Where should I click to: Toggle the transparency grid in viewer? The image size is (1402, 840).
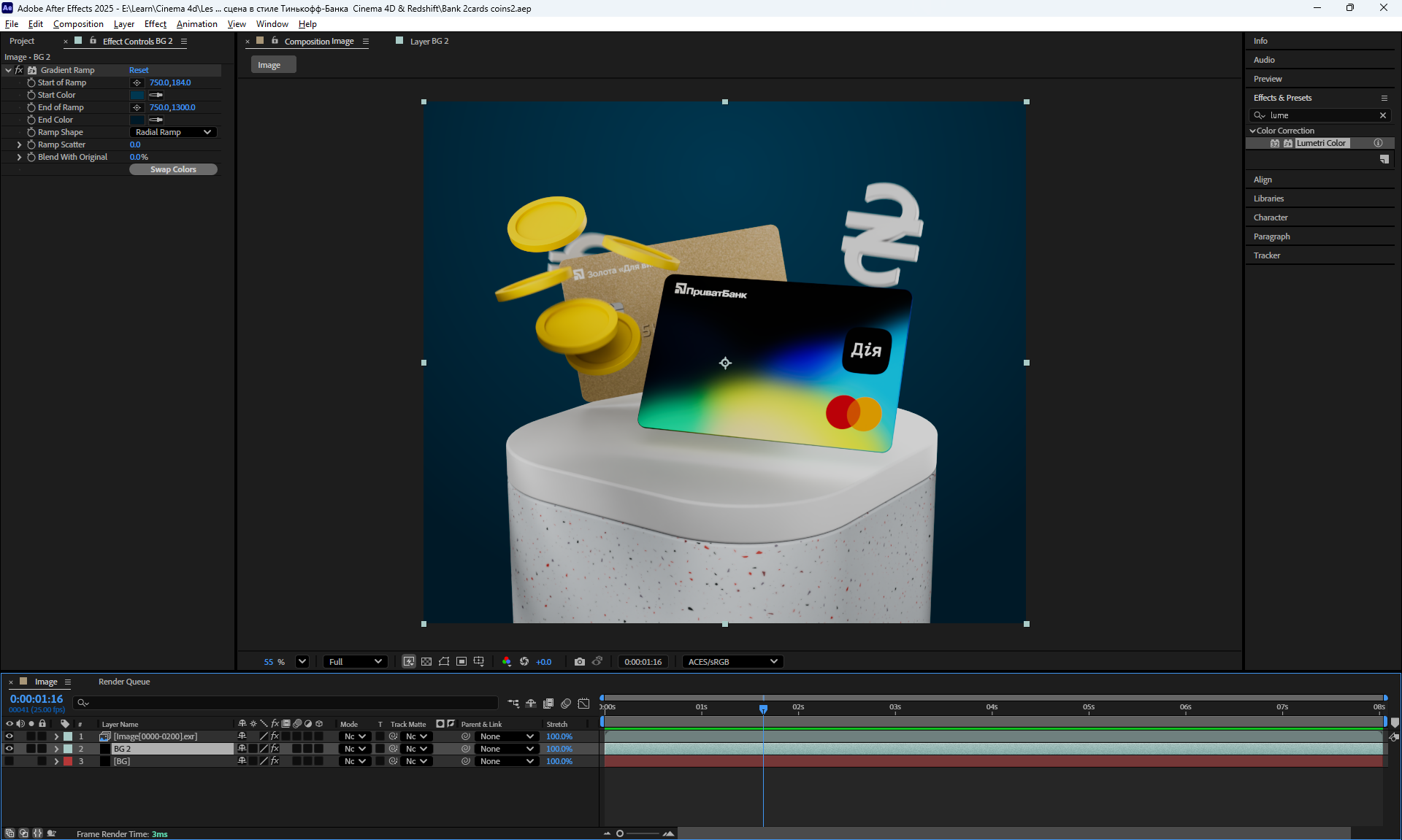coord(426,662)
